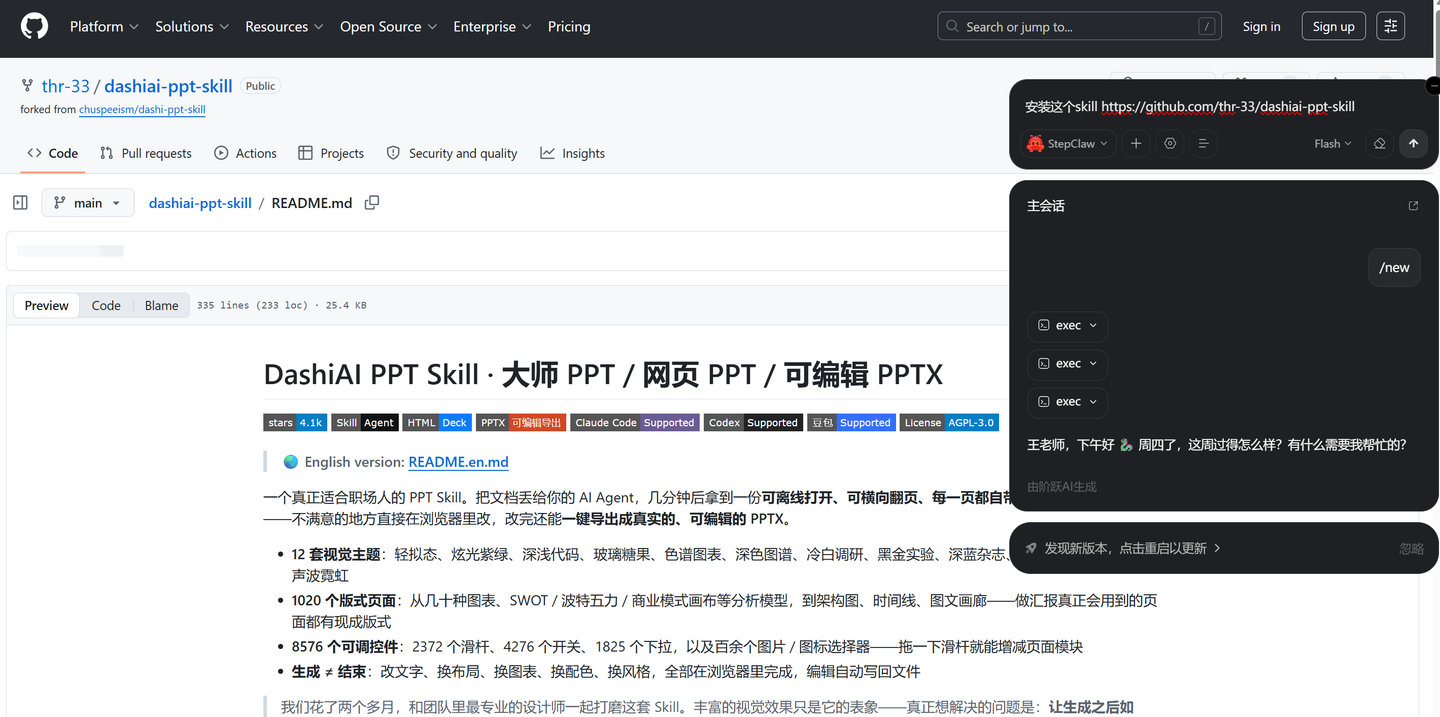Click the eraser clear icon
The image size is (1440, 717).
click(x=1380, y=144)
